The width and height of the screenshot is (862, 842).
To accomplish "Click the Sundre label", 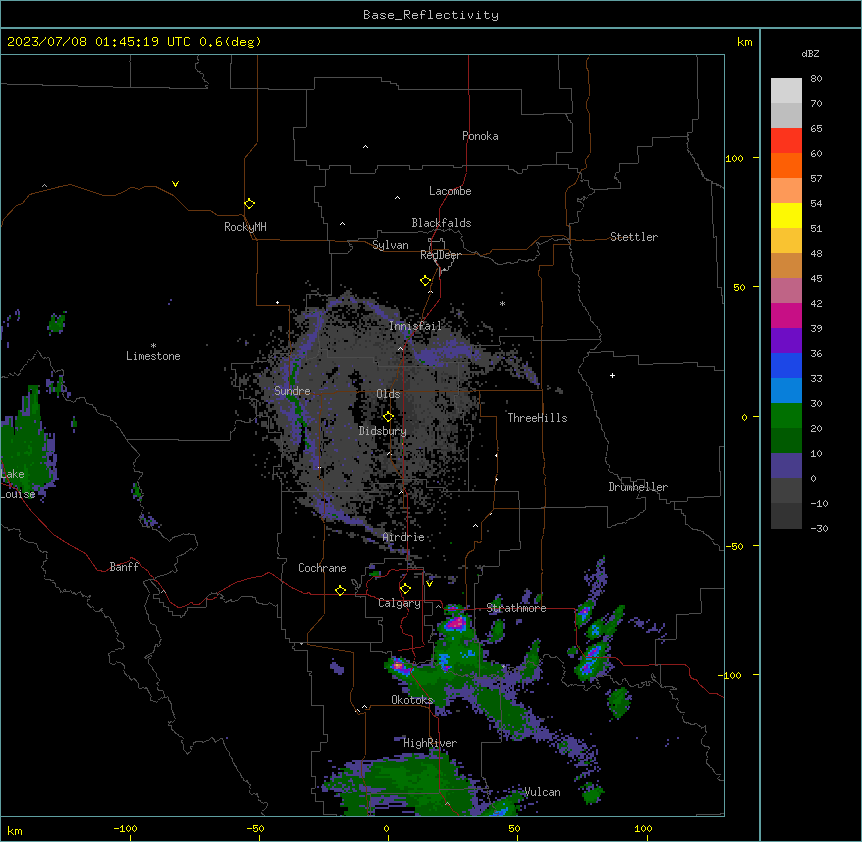I will (x=292, y=391).
